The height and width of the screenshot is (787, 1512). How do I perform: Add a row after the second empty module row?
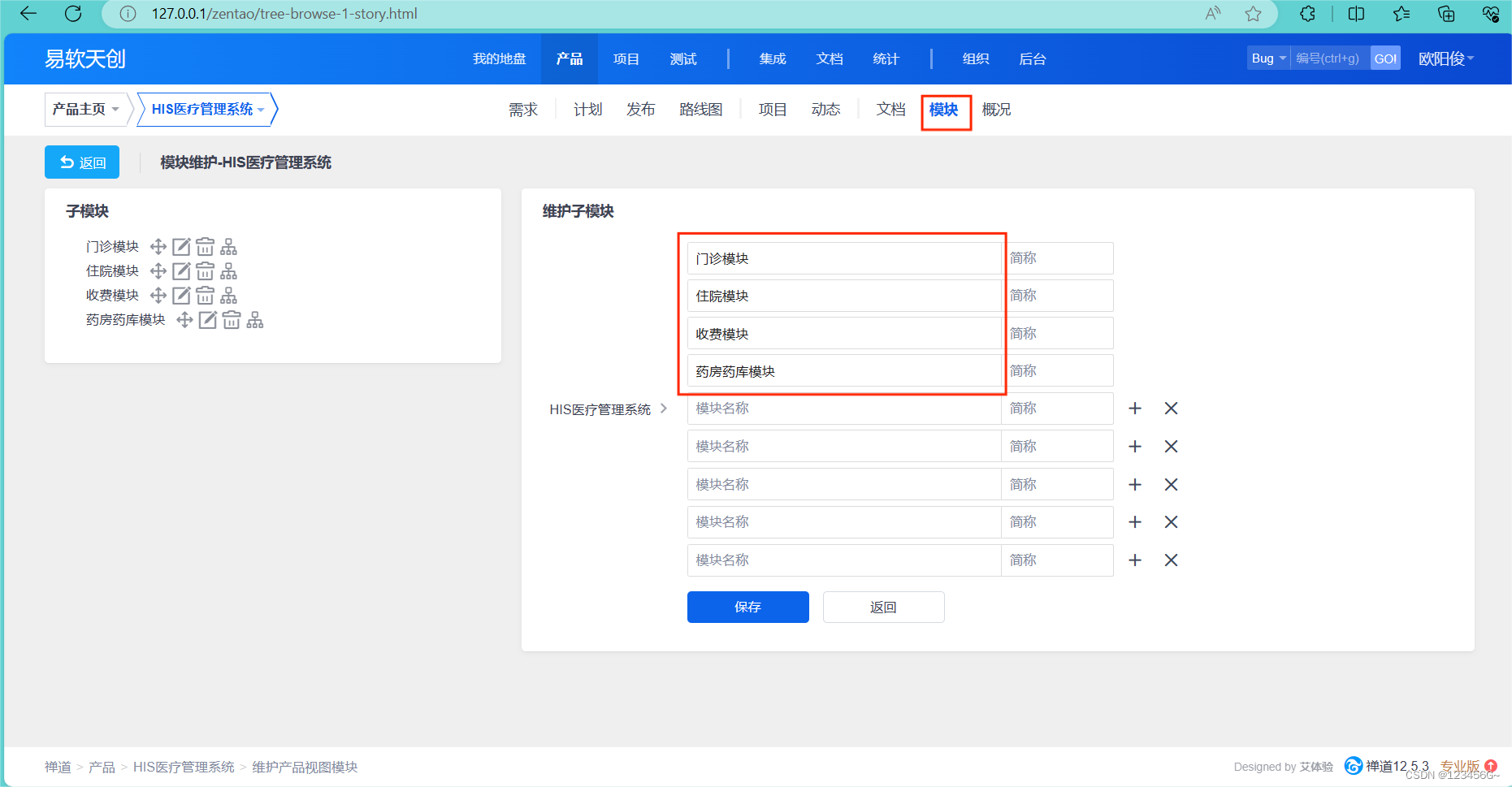point(1135,447)
